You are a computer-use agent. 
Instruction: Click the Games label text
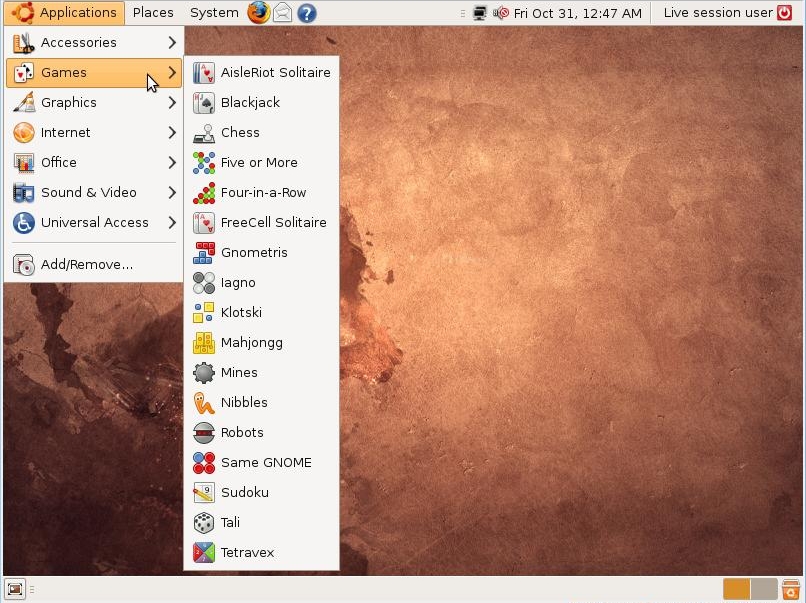click(x=64, y=72)
